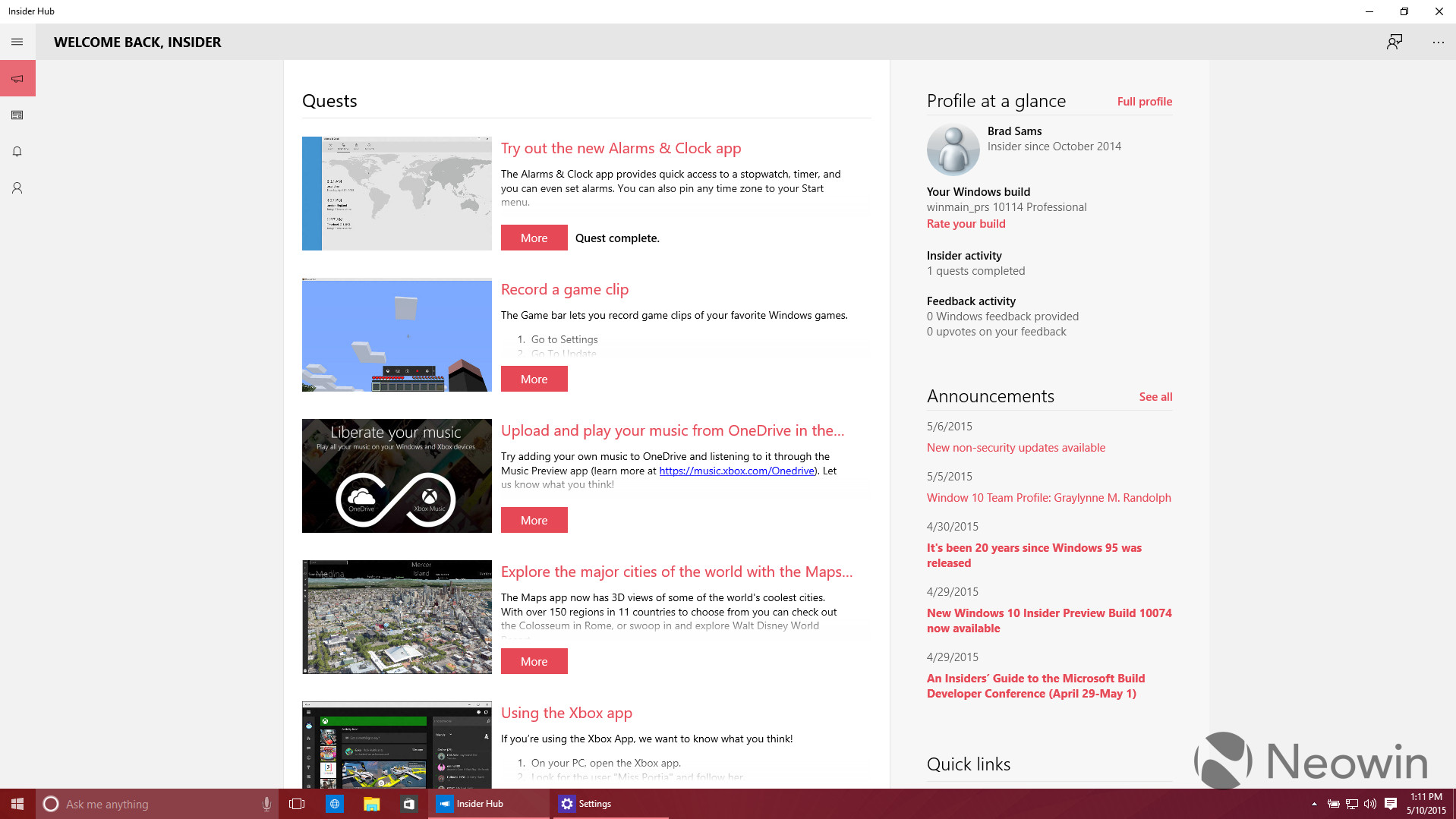The width and height of the screenshot is (1456, 819).
Task: Open the volume tray icon
Action: pos(1370,804)
